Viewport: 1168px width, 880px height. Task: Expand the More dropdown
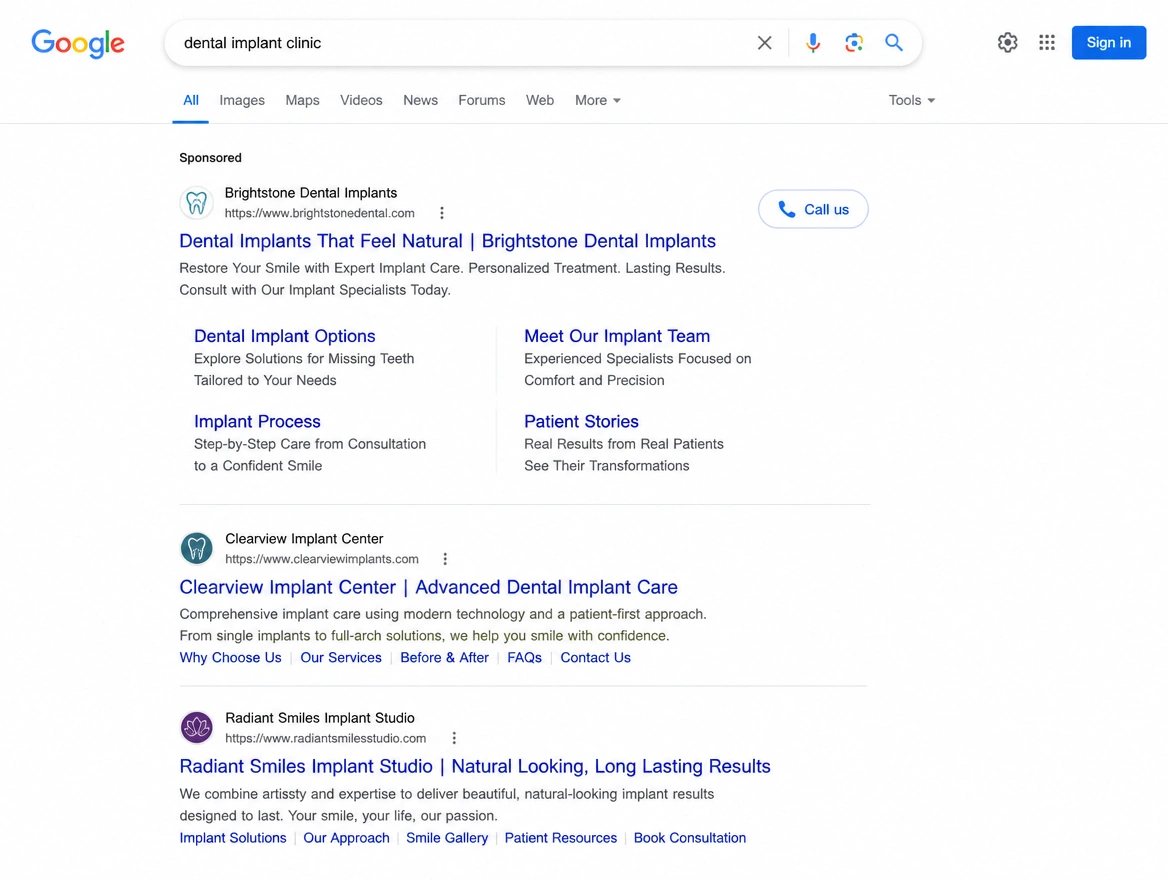tap(597, 100)
